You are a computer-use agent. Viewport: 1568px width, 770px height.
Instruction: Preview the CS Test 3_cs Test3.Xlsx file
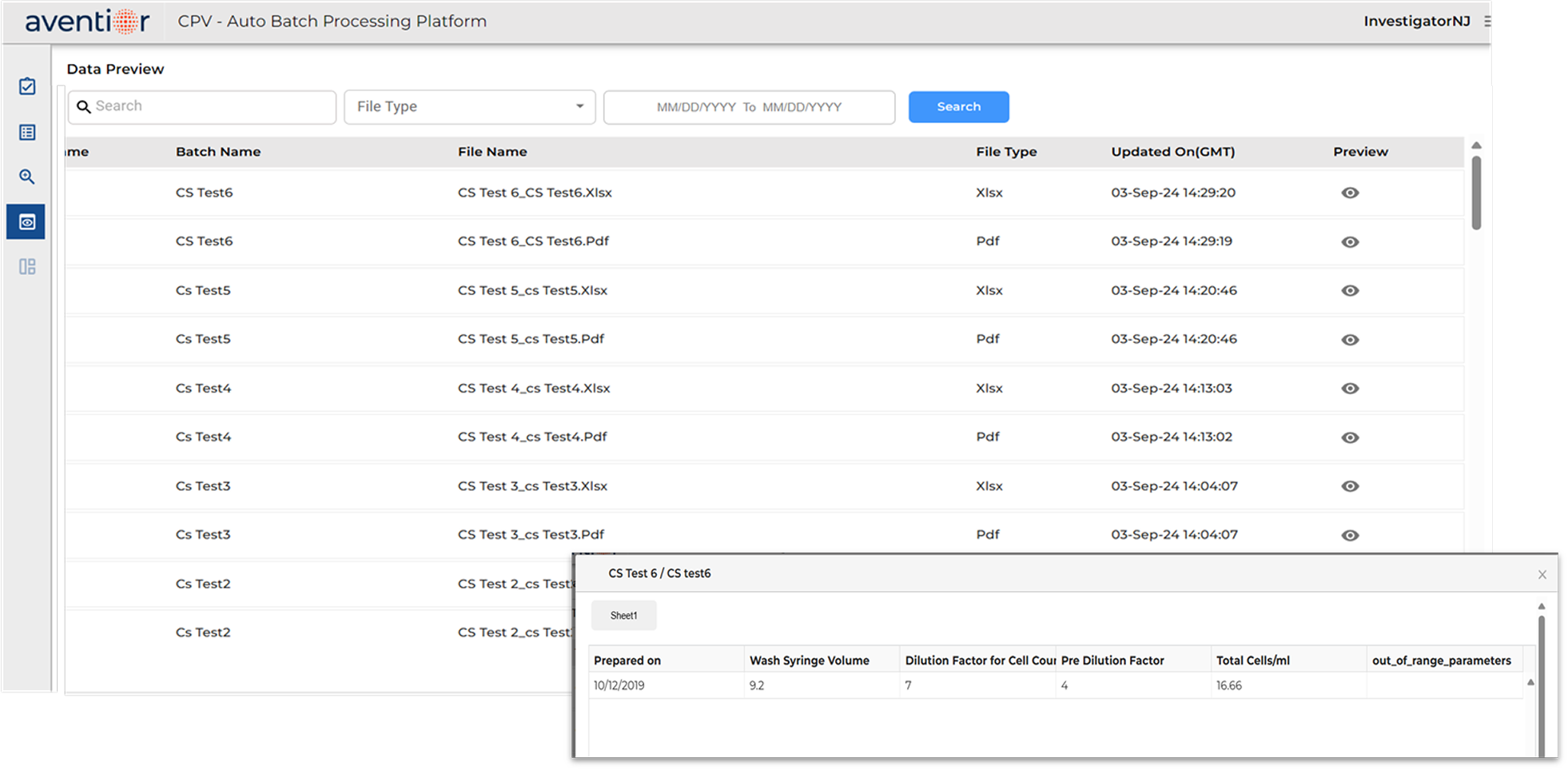[1350, 486]
